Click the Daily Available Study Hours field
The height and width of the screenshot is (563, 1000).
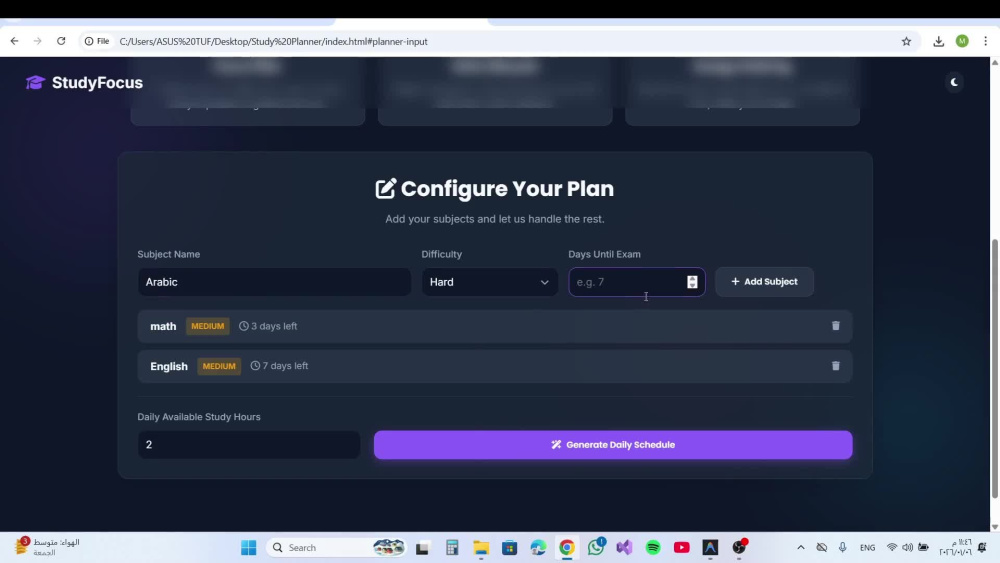pos(249,444)
